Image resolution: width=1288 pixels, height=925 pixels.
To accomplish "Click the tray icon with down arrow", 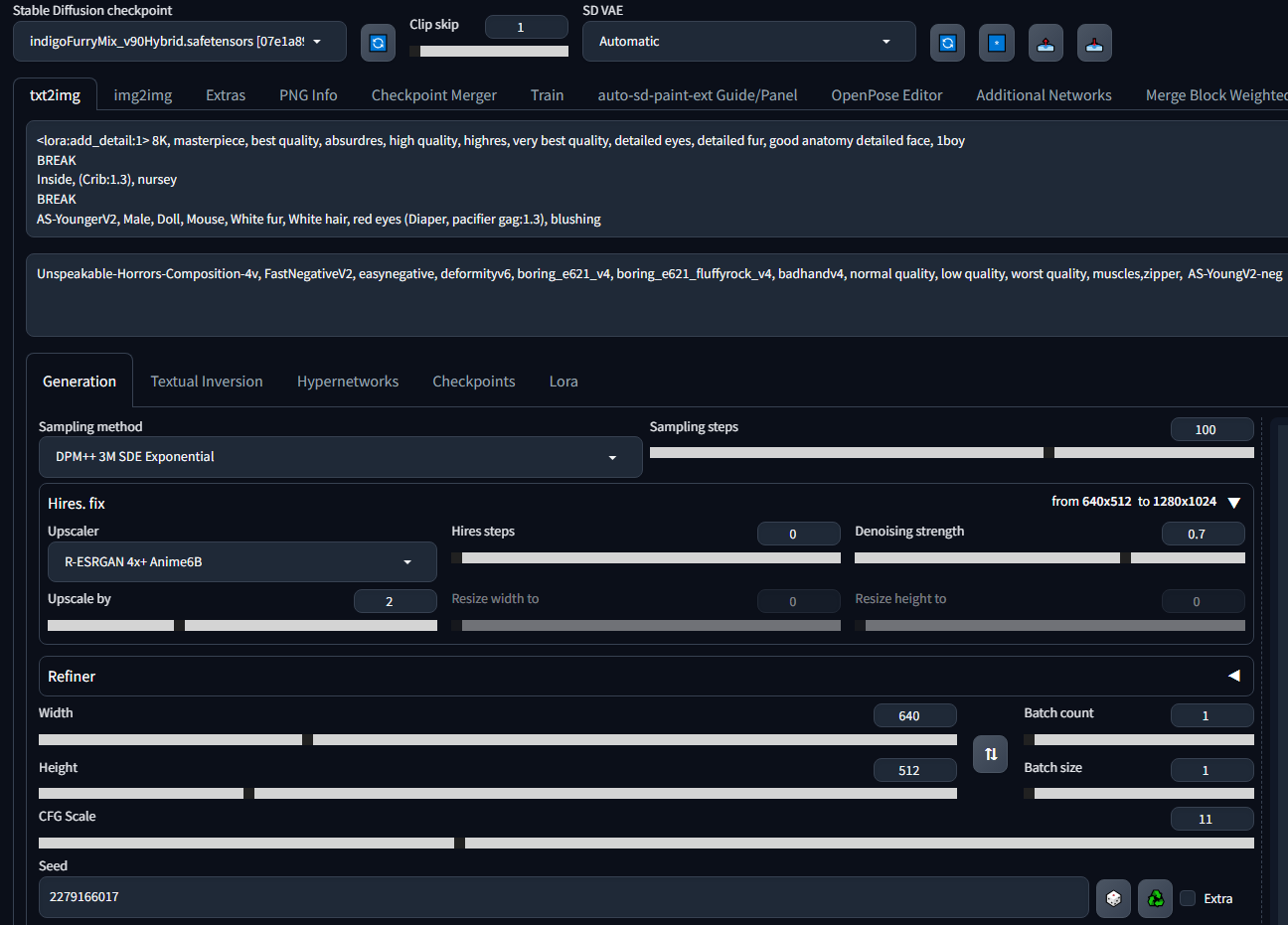I will (x=1094, y=43).
